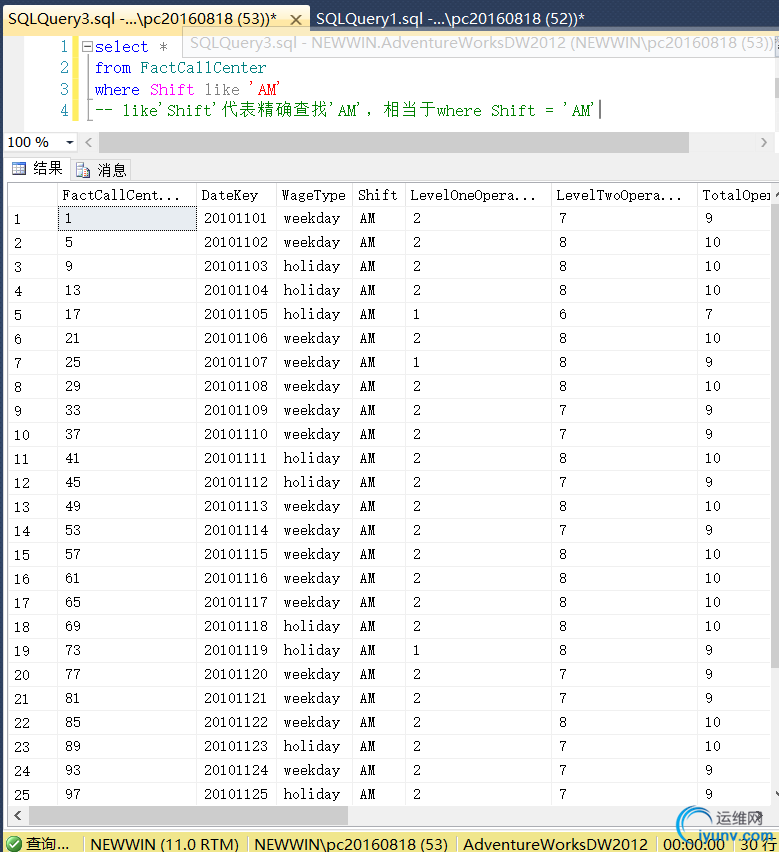Select the highlighted cell with value 1 in row 1
The image size is (779, 852).
point(127,218)
